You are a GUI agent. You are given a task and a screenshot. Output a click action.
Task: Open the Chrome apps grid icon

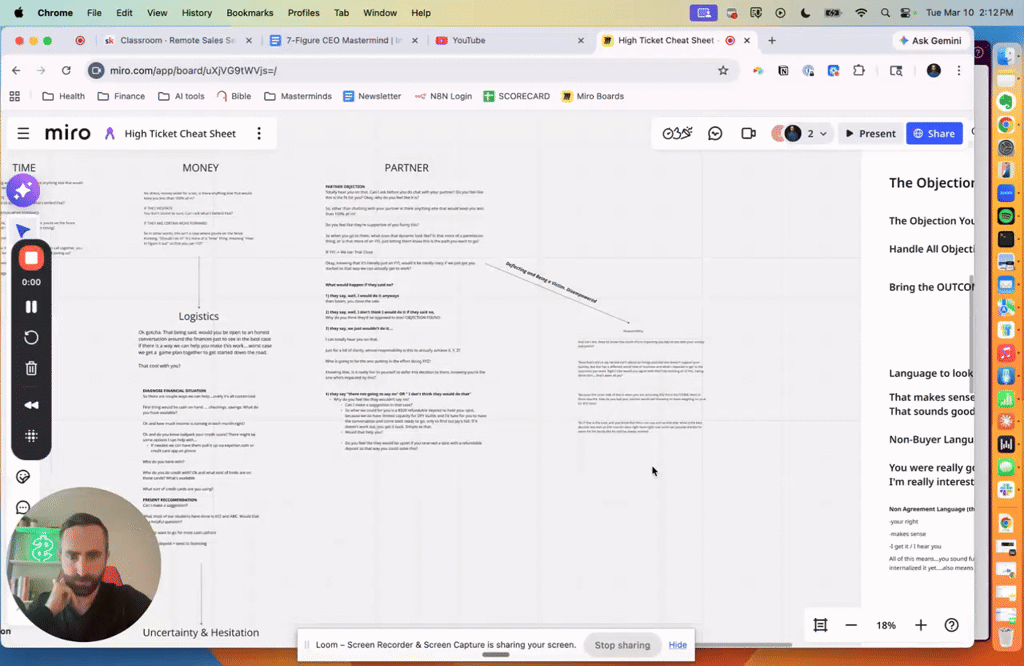[14, 96]
